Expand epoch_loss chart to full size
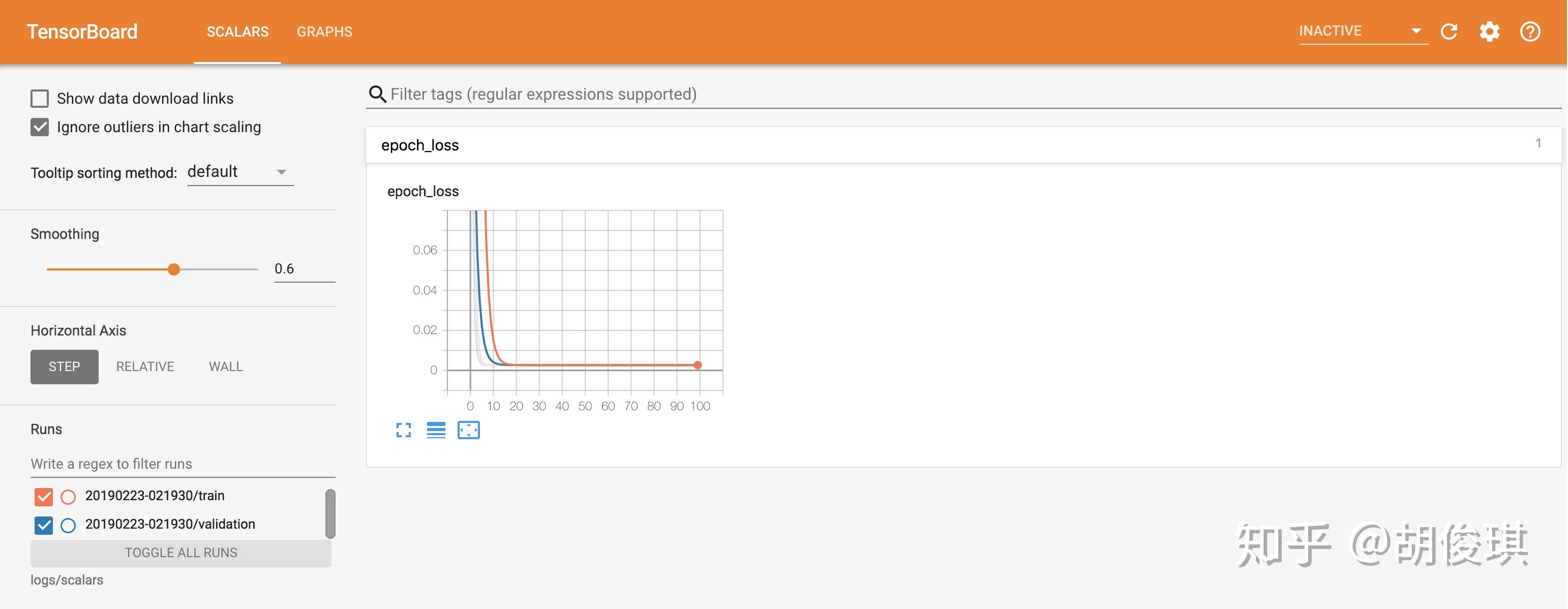This screenshot has height=609, width=1568. click(x=404, y=430)
